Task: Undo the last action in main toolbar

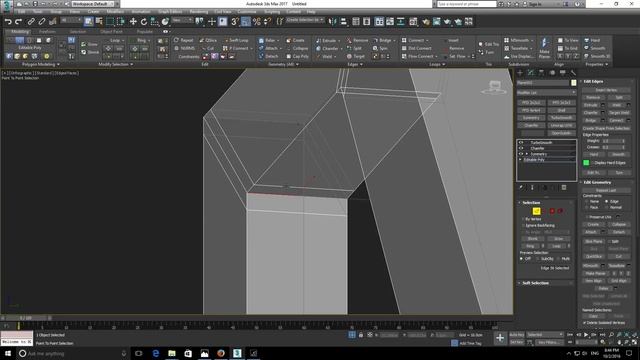Action: pos(8,22)
